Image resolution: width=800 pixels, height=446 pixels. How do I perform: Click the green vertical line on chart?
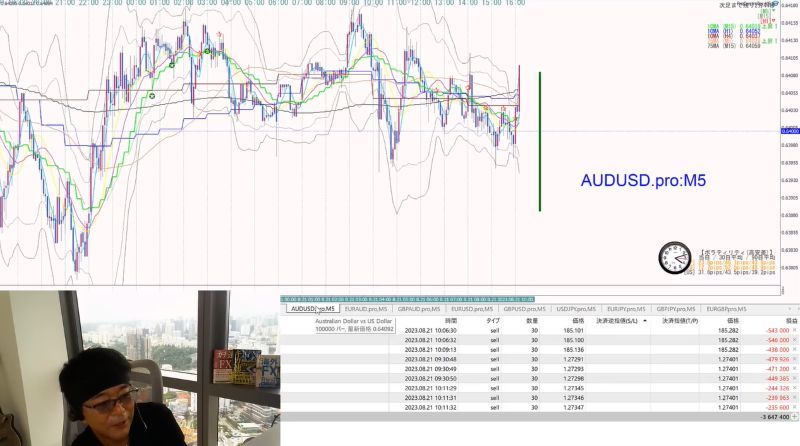[x=540, y=141]
